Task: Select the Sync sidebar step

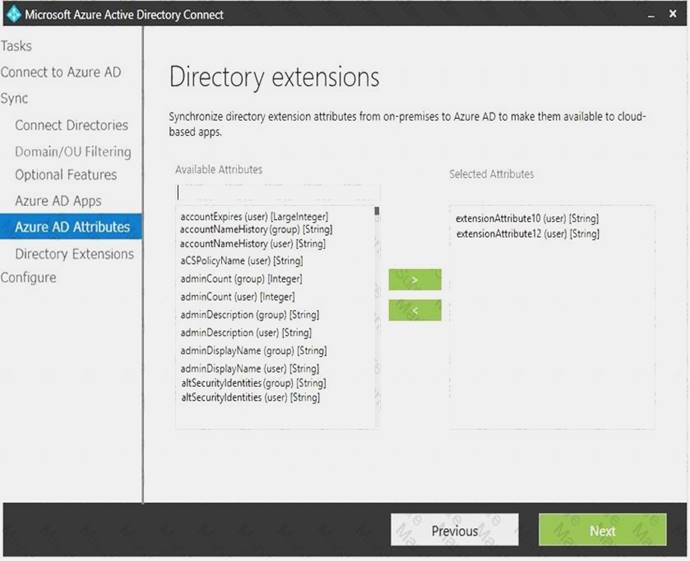Action: coord(14,98)
